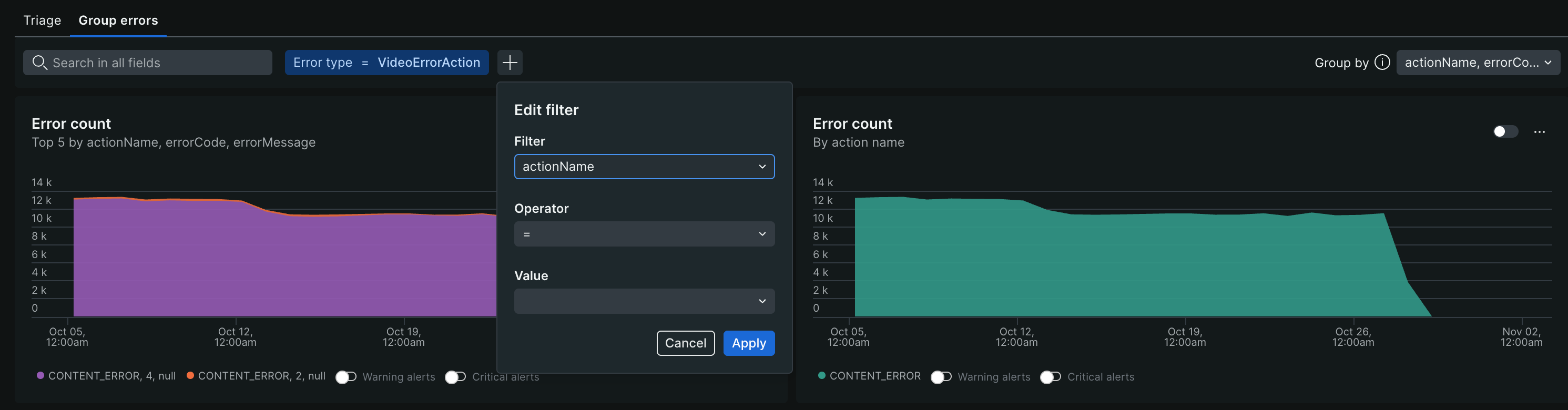Enable Critical alerts on right chart
The width and height of the screenshot is (1568, 410).
tap(1051, 377)
